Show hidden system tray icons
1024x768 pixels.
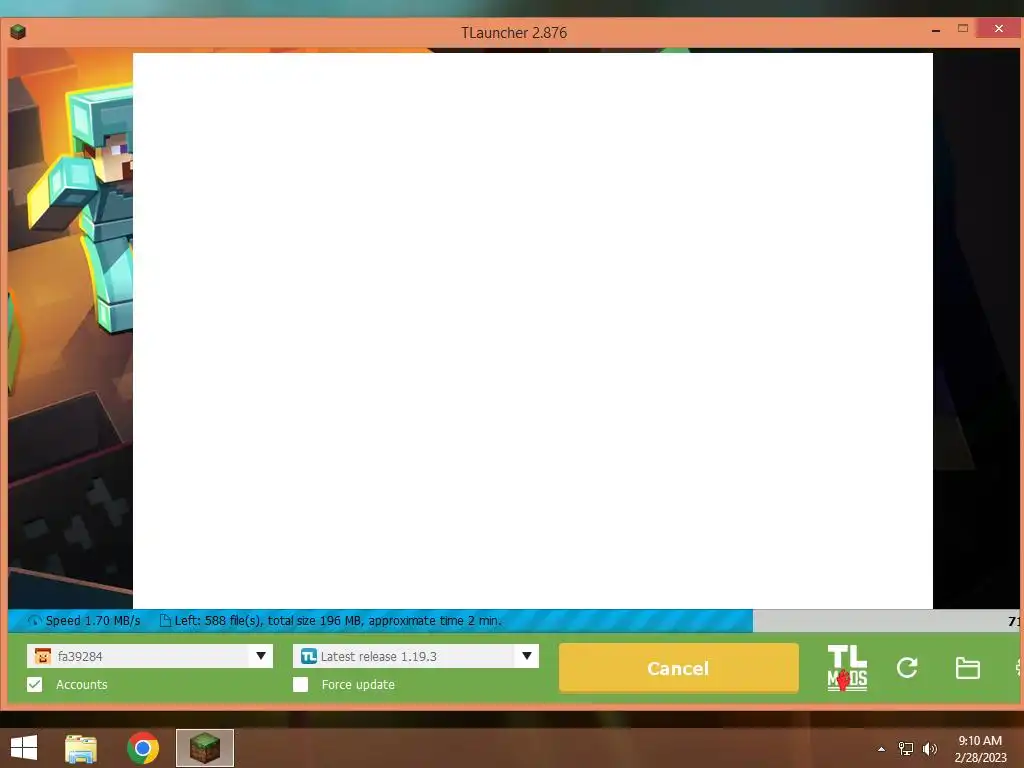tap(881, 749)
